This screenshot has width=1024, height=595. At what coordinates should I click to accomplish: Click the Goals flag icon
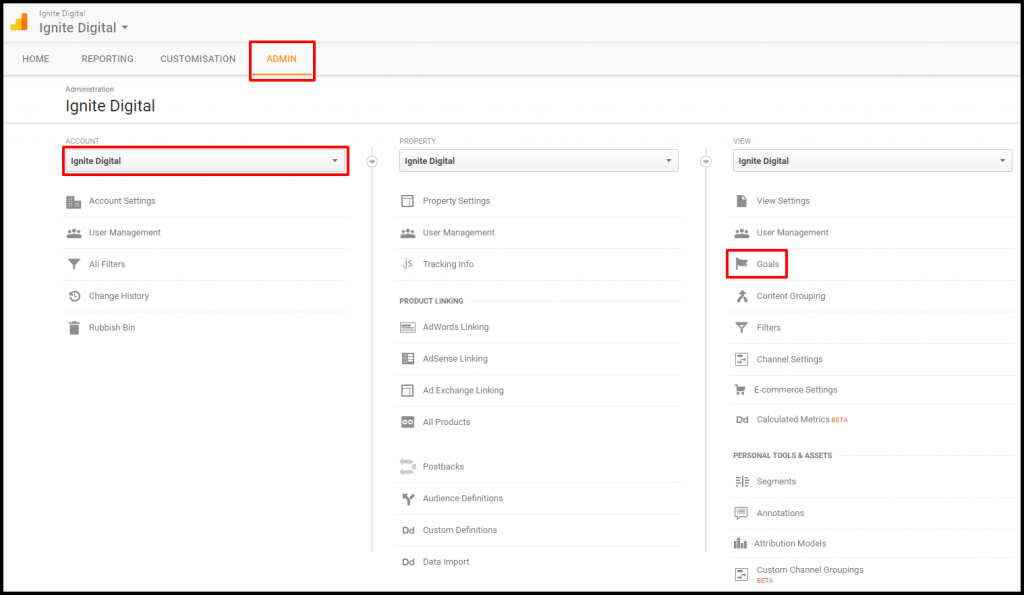pos(741,264)
